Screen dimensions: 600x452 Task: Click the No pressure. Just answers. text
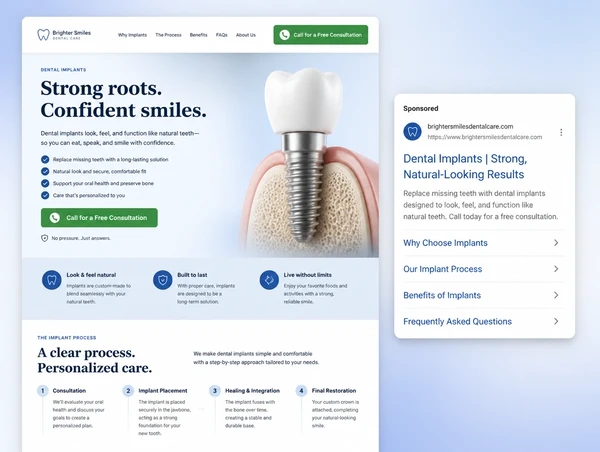(81, 238)
